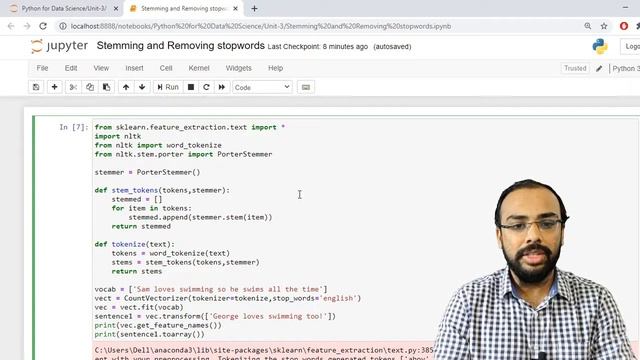Interrupt the kernel with stop icon

click(191, 87)
